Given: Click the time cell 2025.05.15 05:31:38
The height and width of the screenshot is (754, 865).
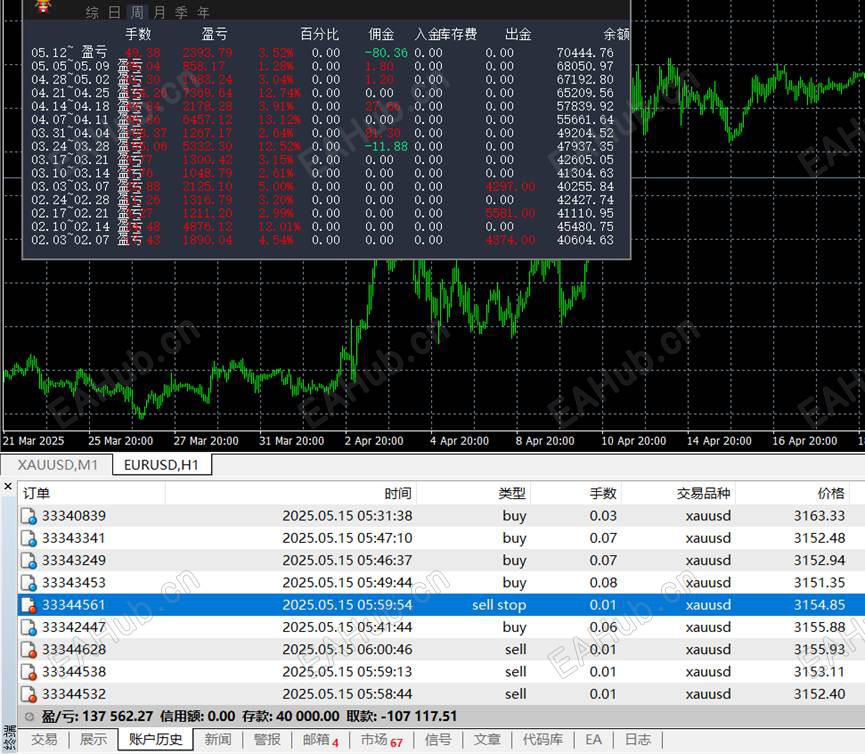Looking at the screenshot, I should pyautogui.click(x=347, y=516).
